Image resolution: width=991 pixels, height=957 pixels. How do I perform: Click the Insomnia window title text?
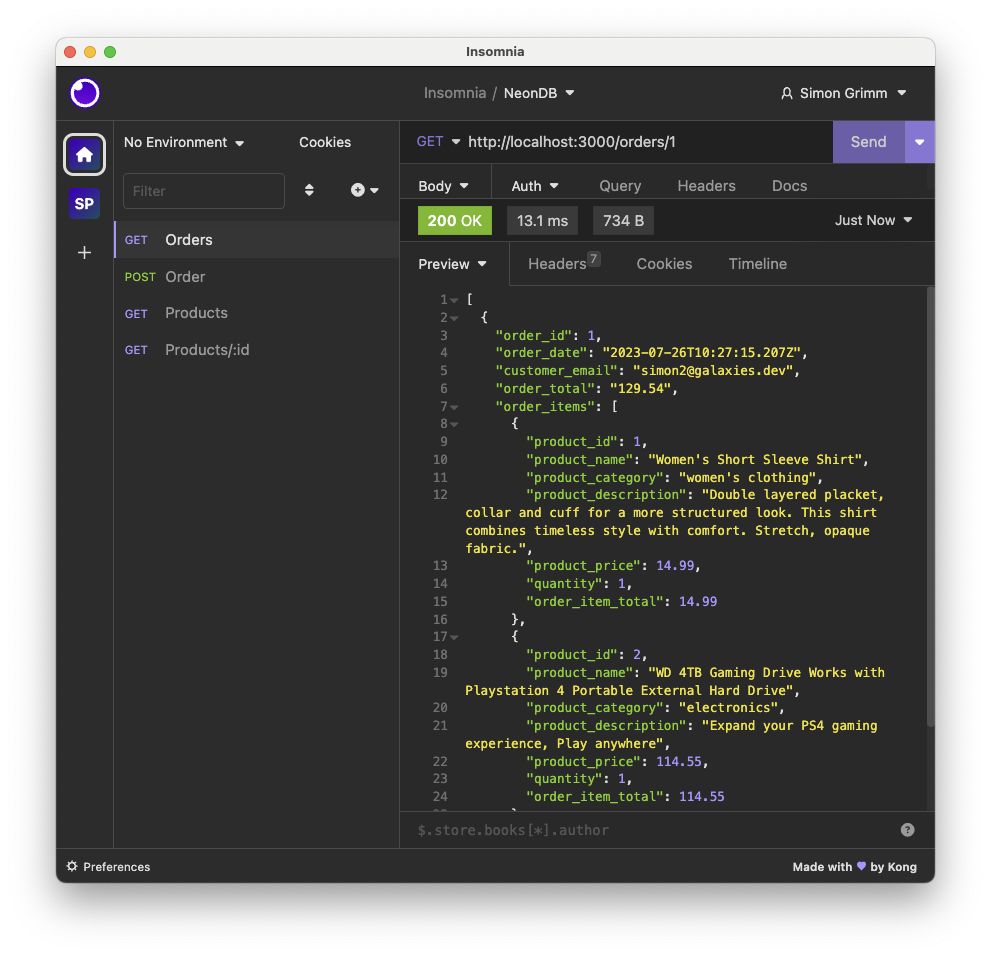[495, 52]
